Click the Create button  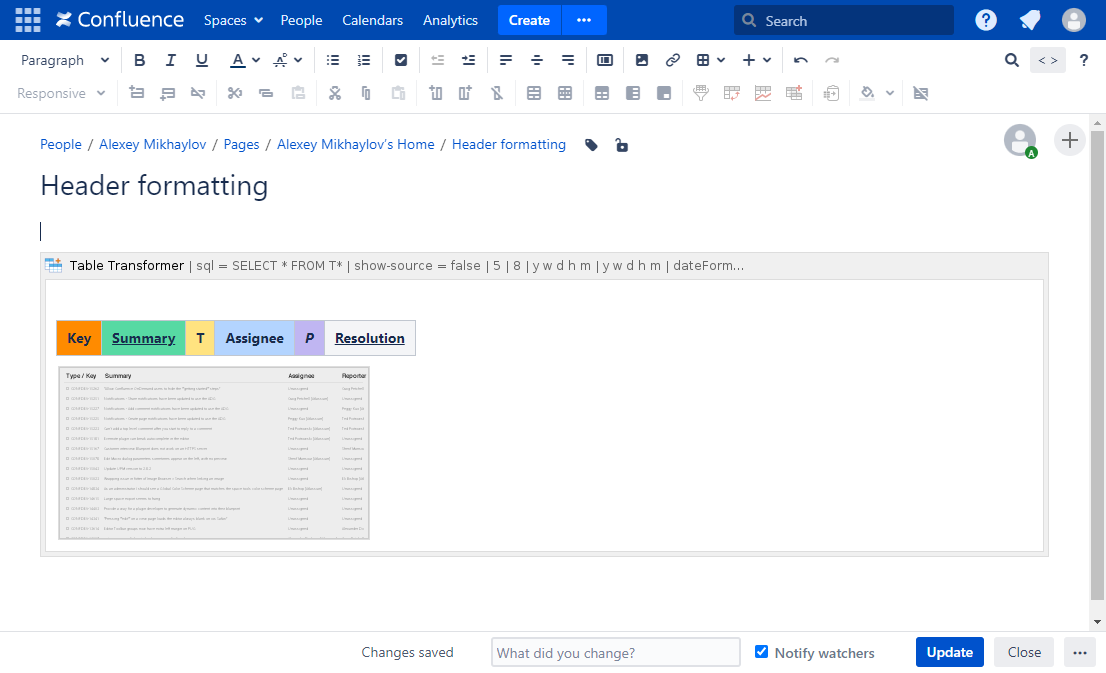pos(529,20)
